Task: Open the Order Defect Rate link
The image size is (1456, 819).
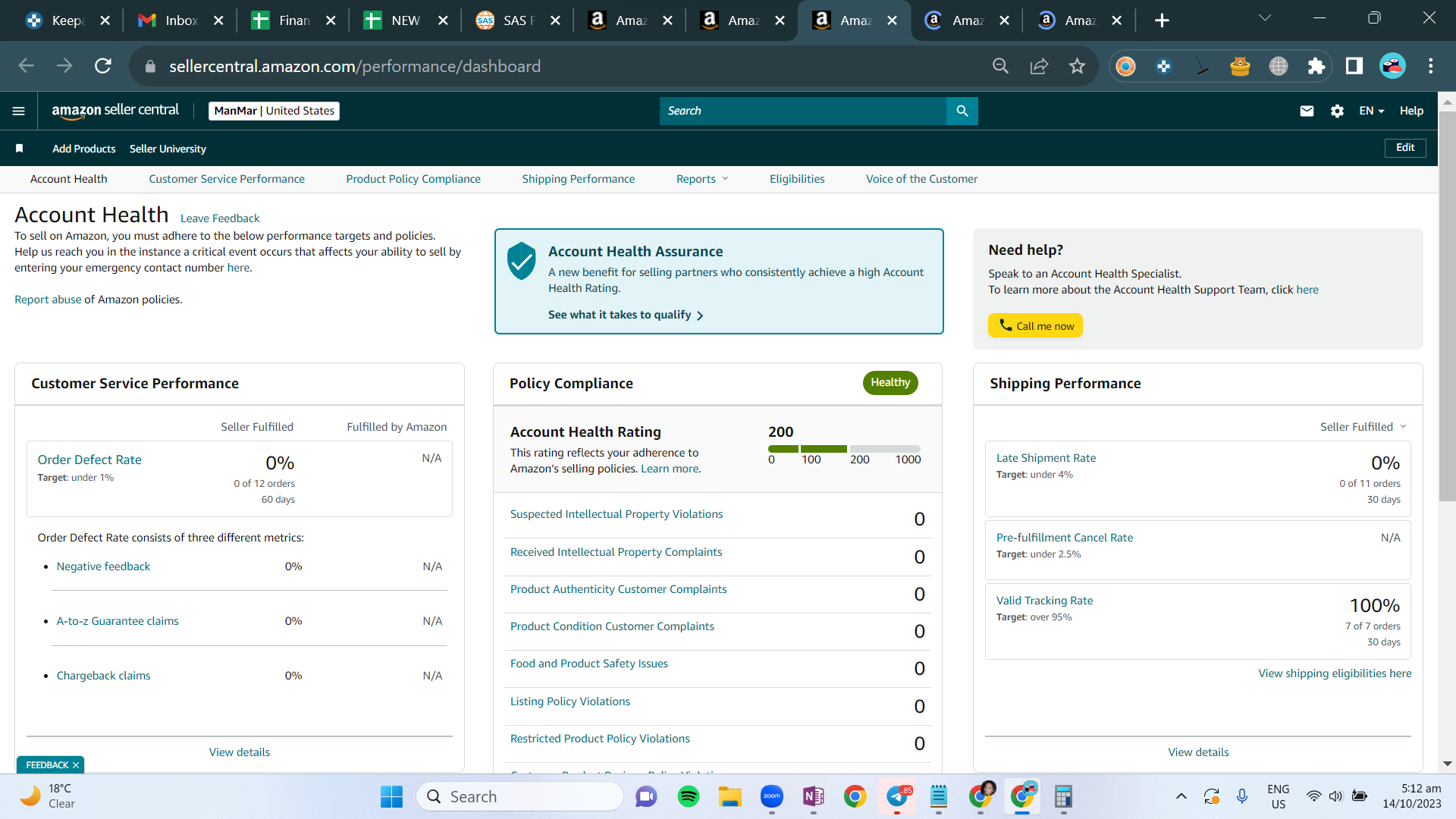Action: [x=89, y=460]
